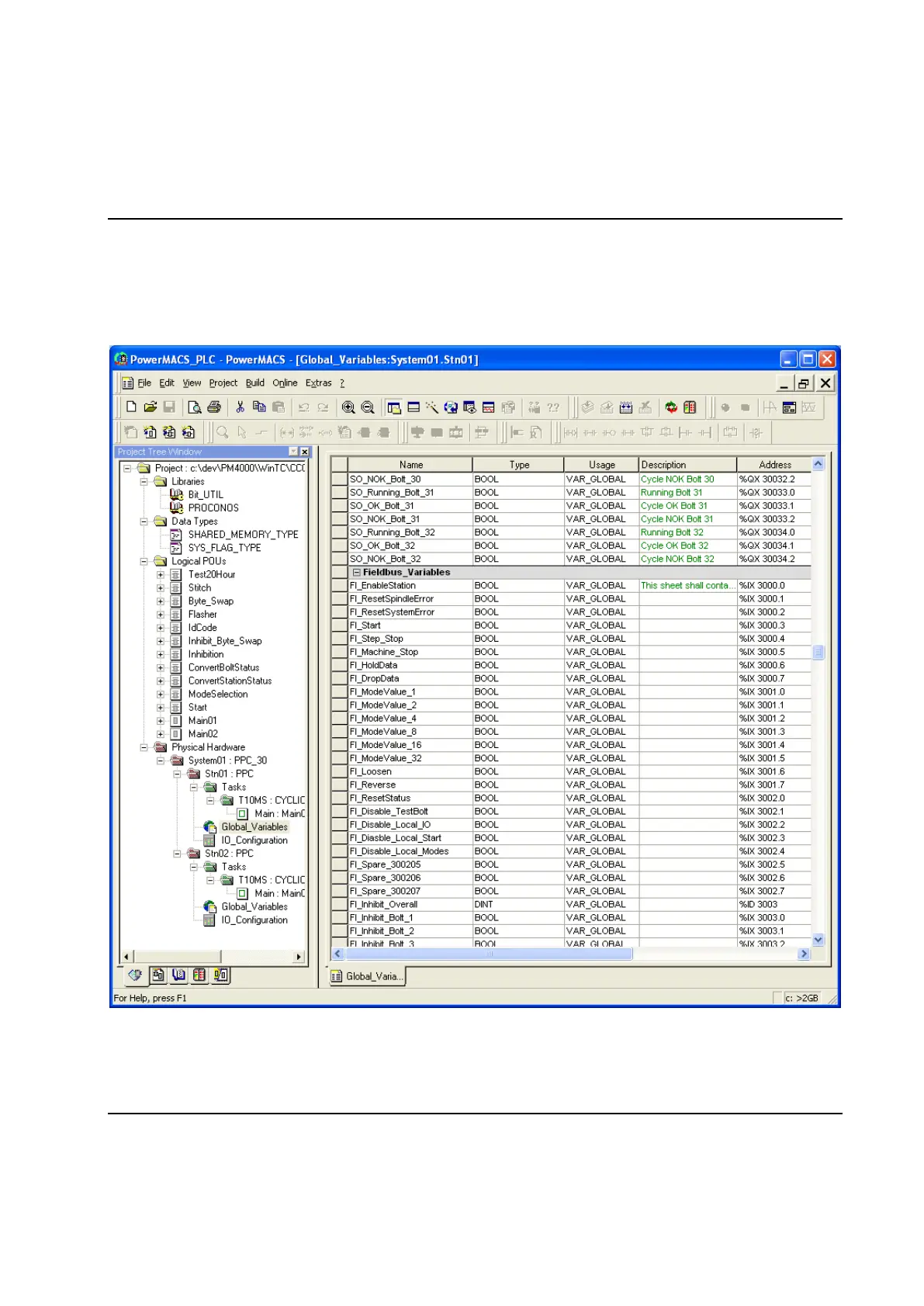Click the Address column header
The width and height of the screenshot is (924, 1306).
(774, 465)
